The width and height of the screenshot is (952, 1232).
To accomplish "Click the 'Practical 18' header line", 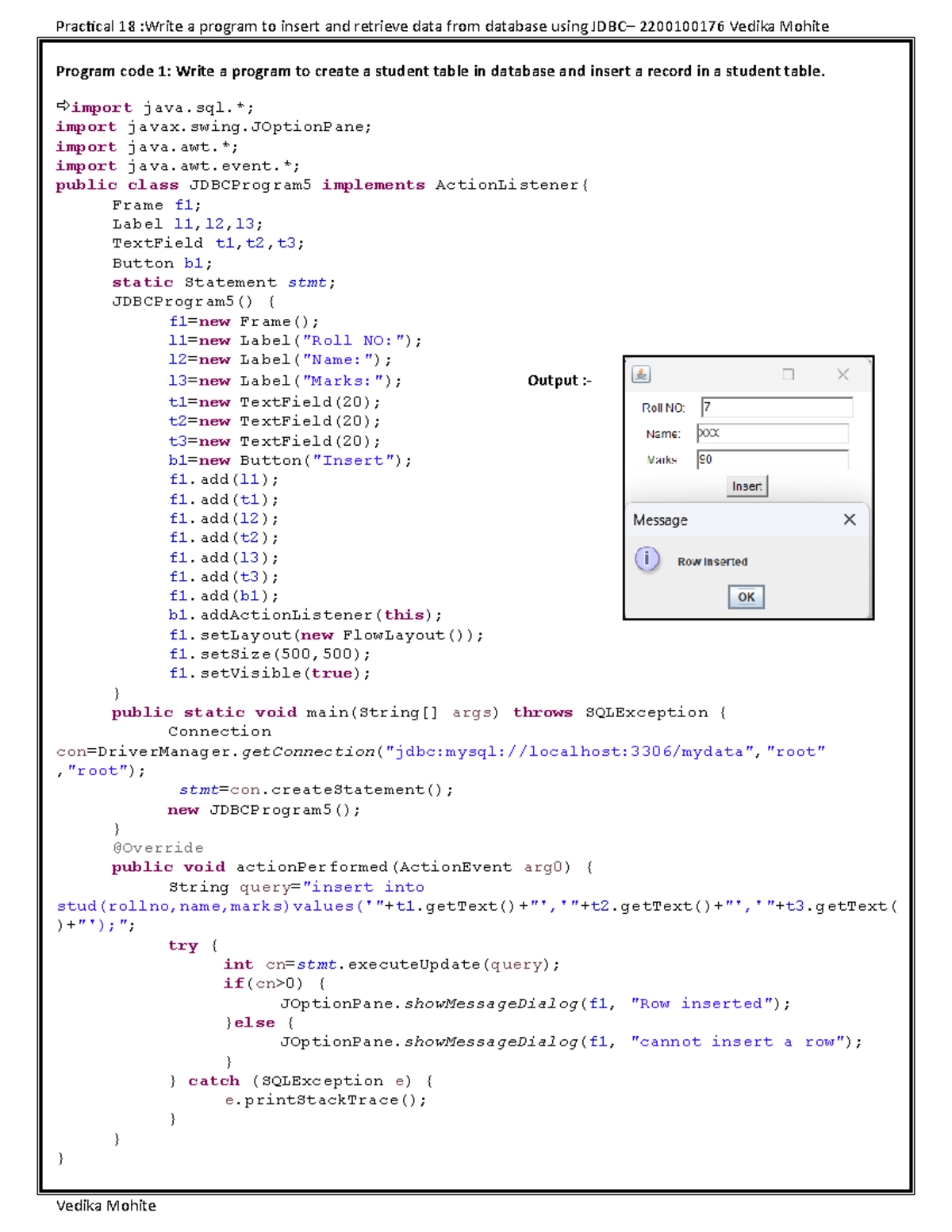I will (443, 26).
